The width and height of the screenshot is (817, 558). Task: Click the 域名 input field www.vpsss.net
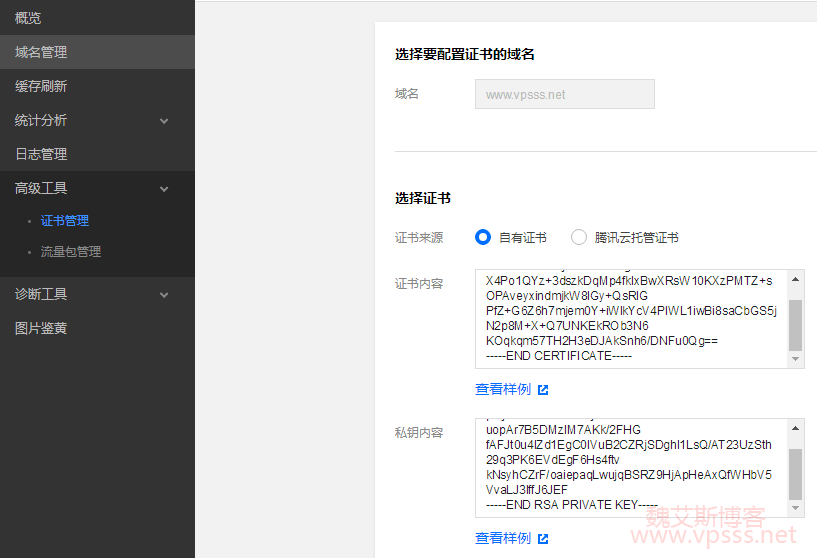pyautogui.click(x=564, y=95)
